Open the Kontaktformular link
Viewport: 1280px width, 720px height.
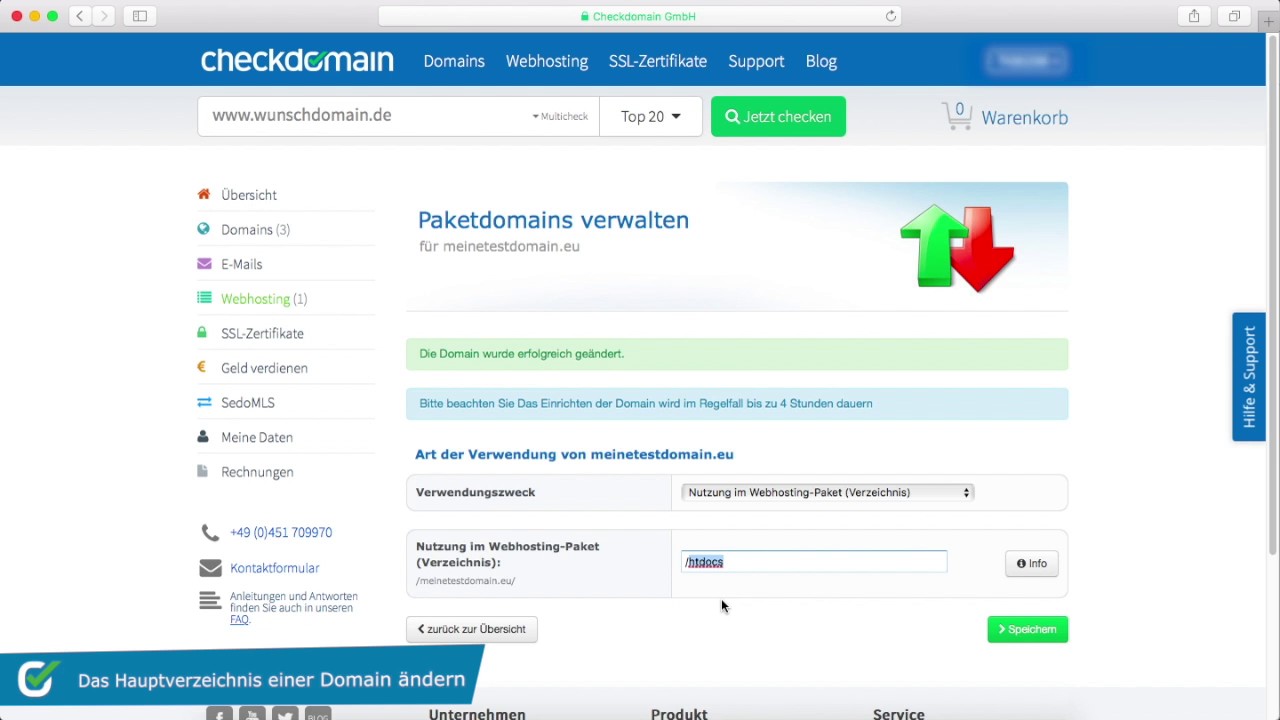click(x=274, y=568)
